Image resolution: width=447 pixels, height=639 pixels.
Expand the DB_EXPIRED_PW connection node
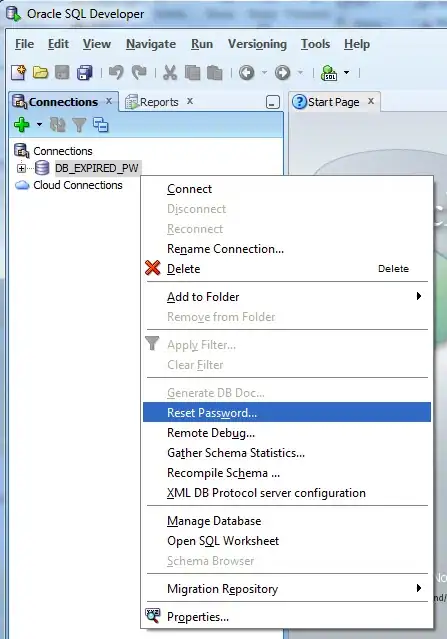point(21,168)
